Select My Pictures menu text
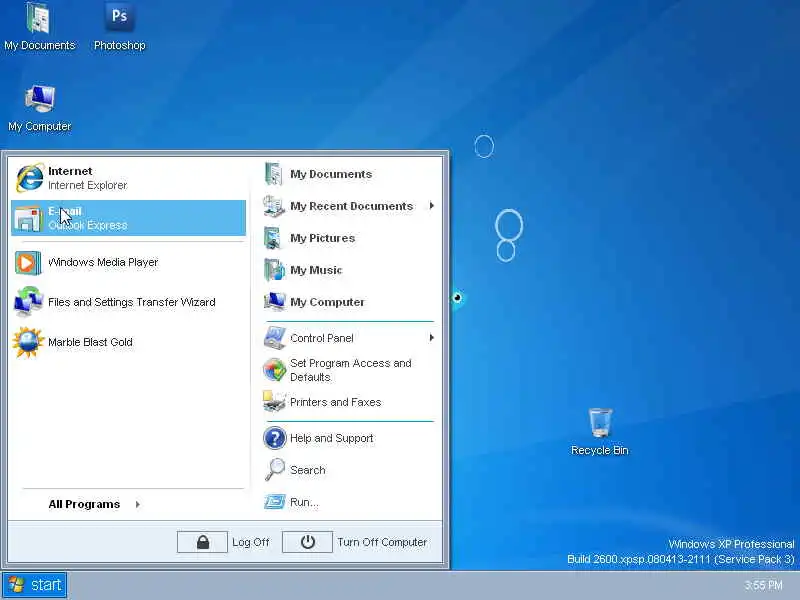The image size is (800, 600). [322, 238]
